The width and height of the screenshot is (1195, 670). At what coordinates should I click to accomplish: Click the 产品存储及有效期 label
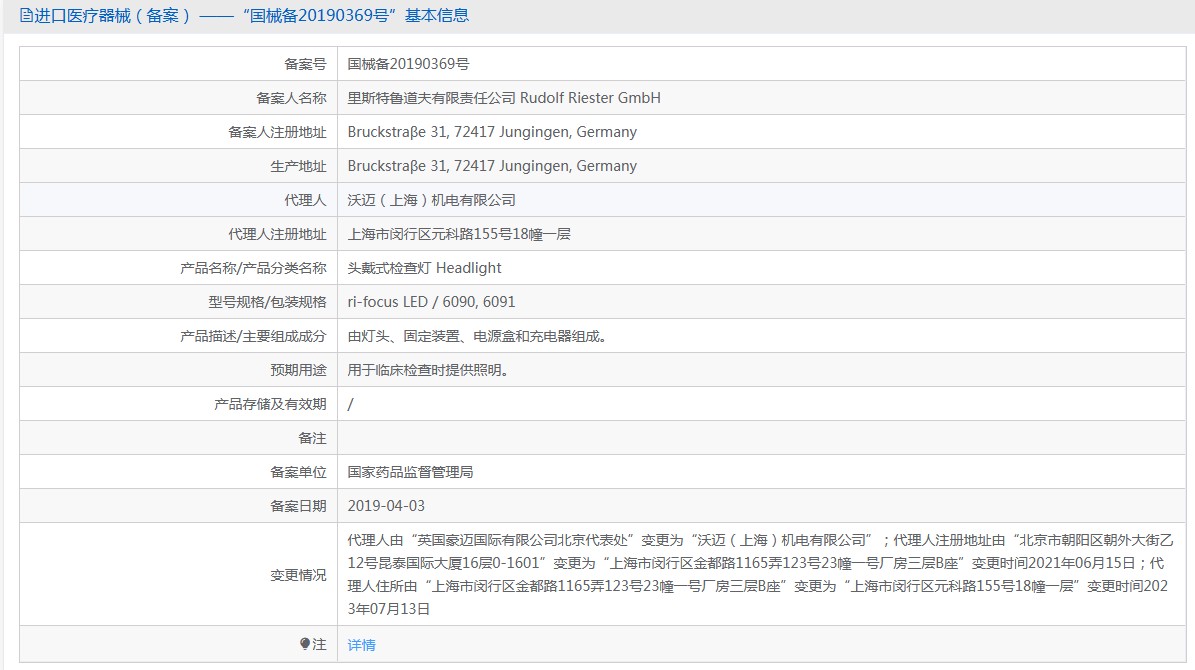click(270, 404)
